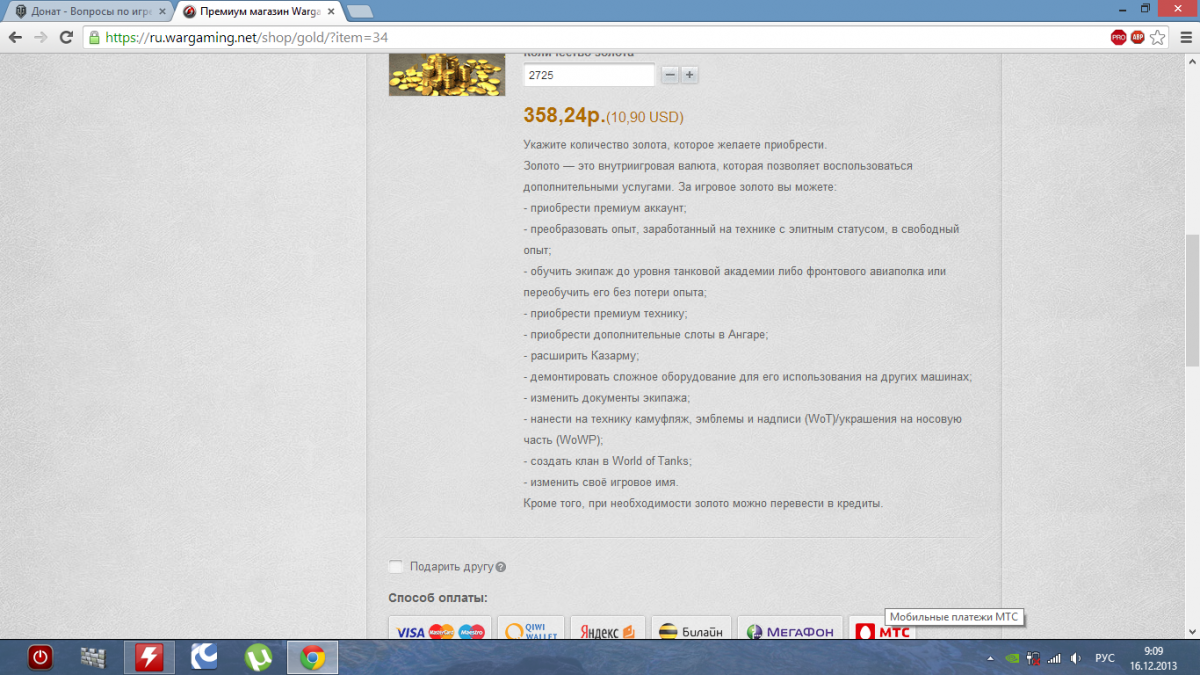The height and width of the screenshot is (675, 1200).
Task: Click the page vertical scrollbar thumb
Action: [1191, 300]
